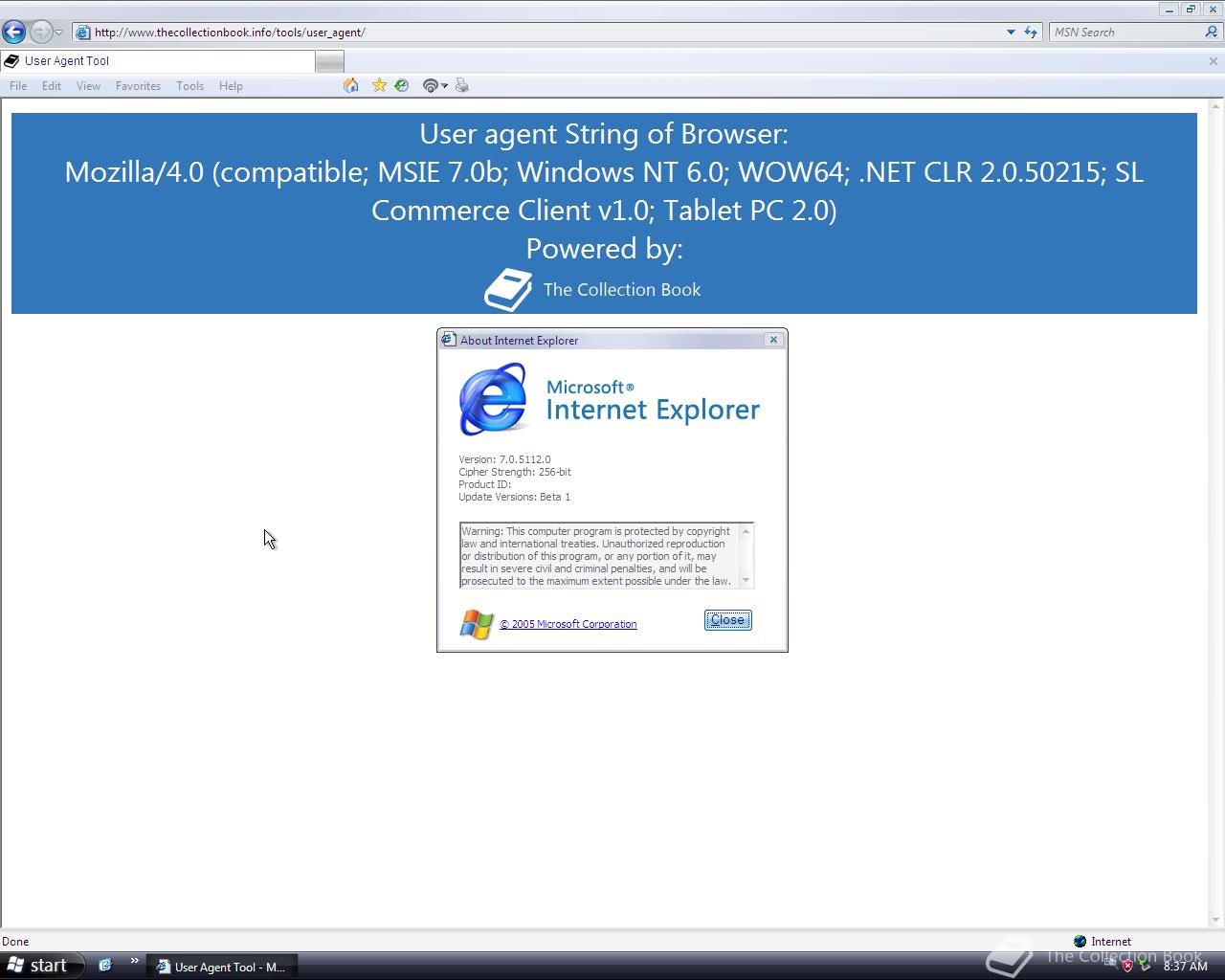1225x980 pixels.
Task: Open the Favorites menu
Action: (x=138, y=85)
